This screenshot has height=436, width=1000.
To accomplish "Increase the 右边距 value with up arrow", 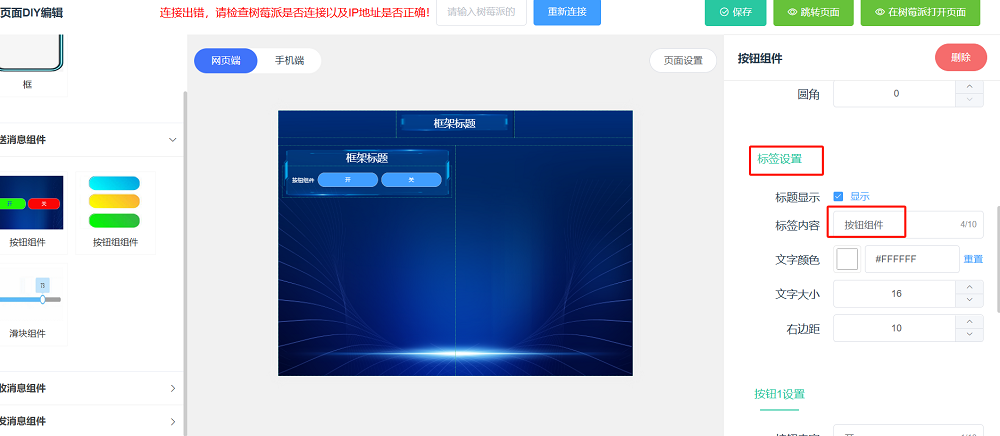I will coord(969,322).
